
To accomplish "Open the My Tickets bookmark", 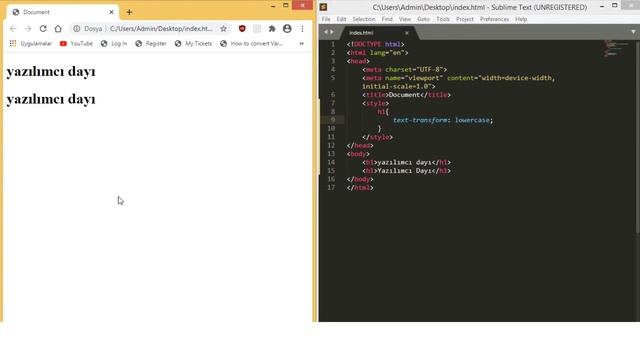I will pos(193,43).
